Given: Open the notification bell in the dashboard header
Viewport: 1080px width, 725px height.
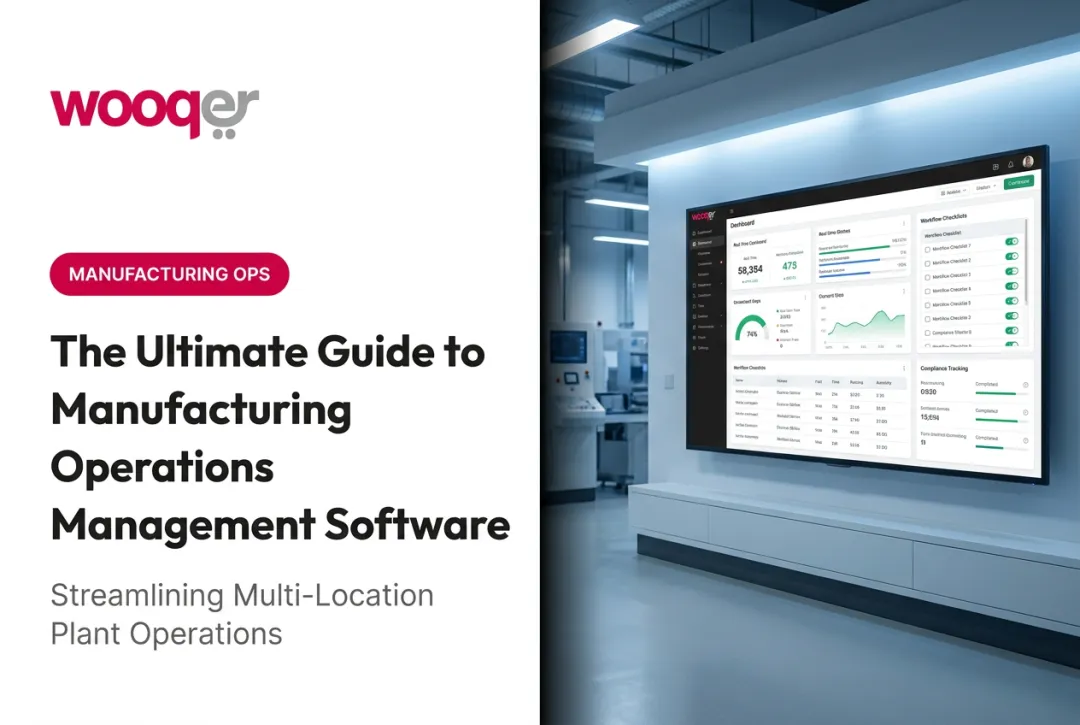Looking at the screenshot, I should (1010, 165).
